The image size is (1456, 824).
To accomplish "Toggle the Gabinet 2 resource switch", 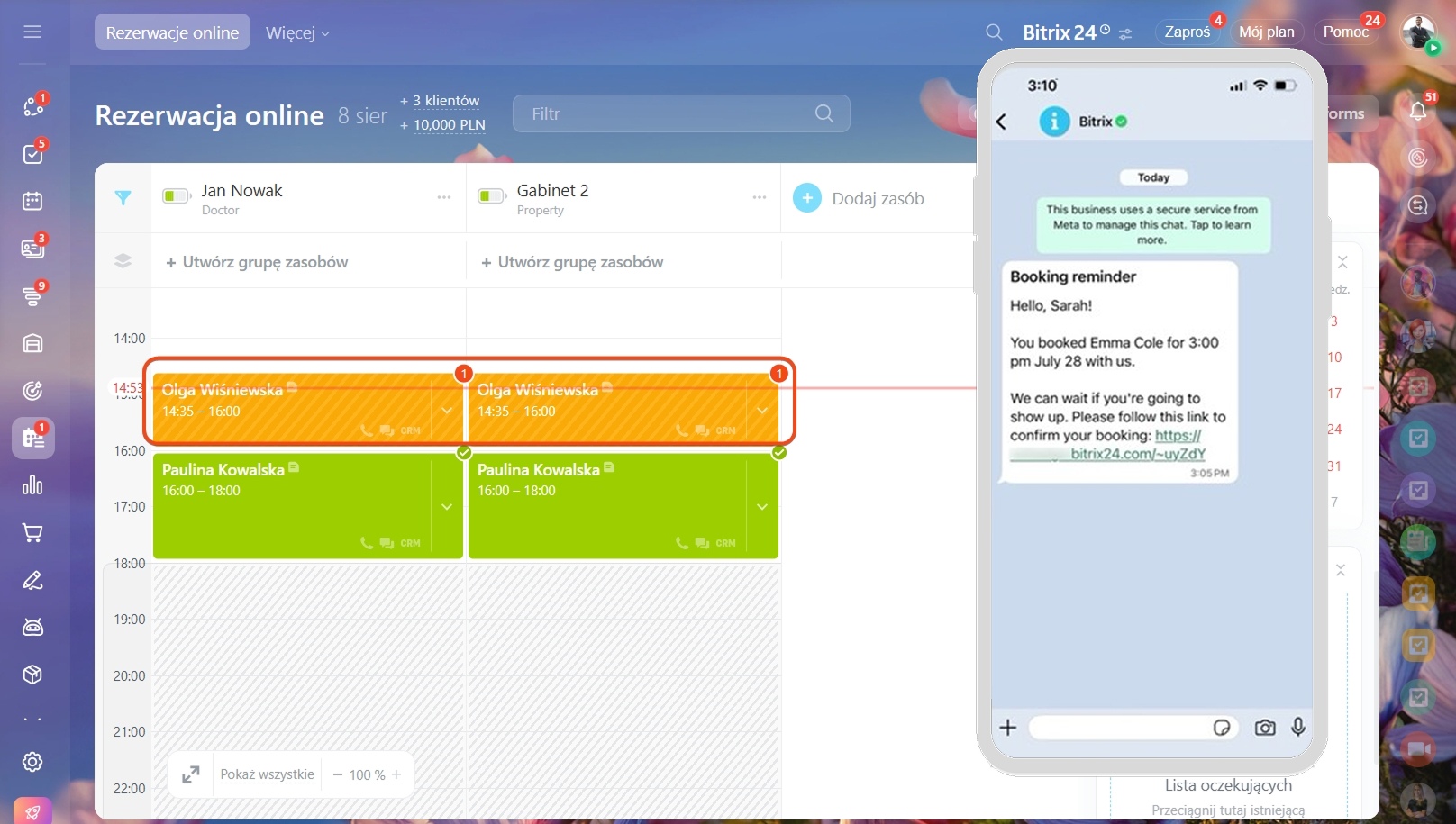I will pyautogui.click(x=491, y=196).
